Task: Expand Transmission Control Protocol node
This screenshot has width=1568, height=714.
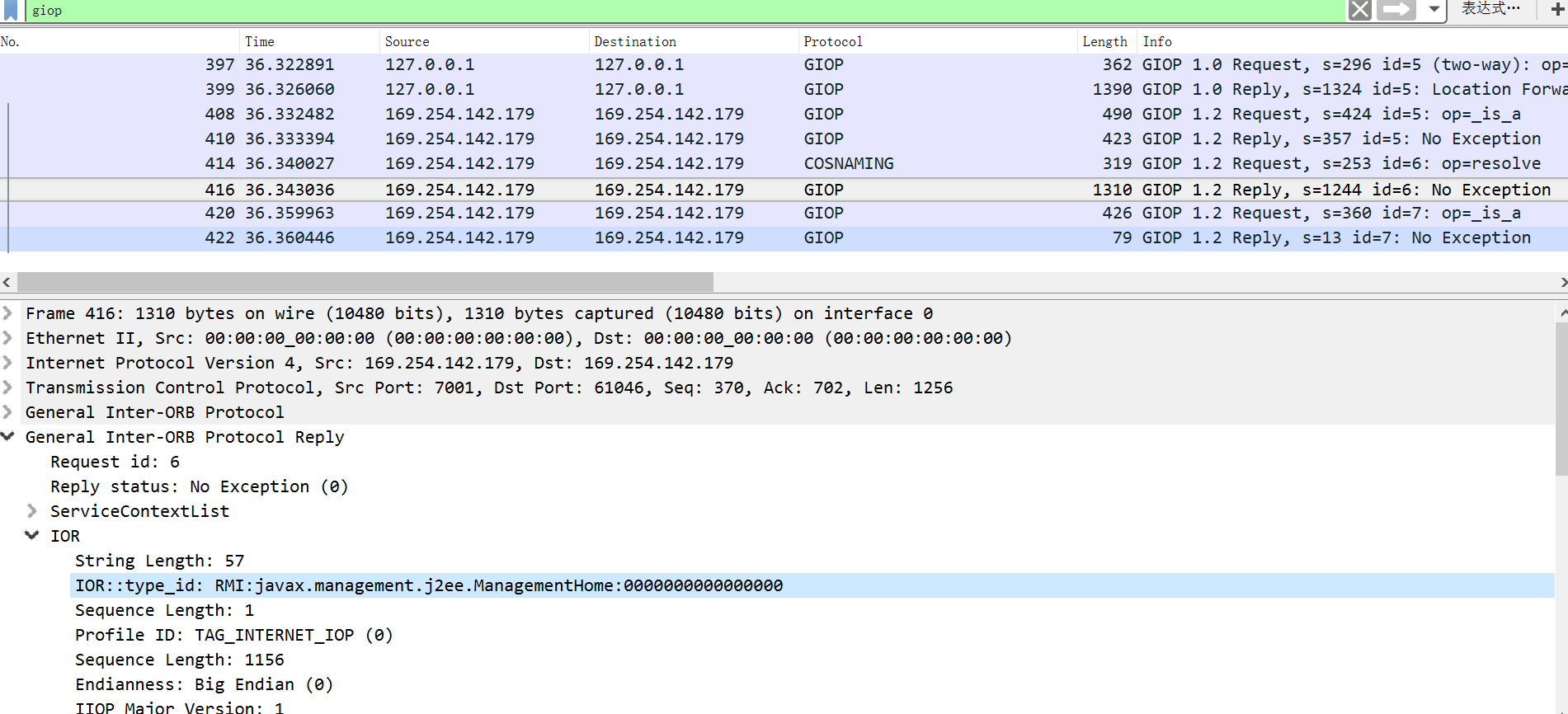Action: (x=7, y=388)
